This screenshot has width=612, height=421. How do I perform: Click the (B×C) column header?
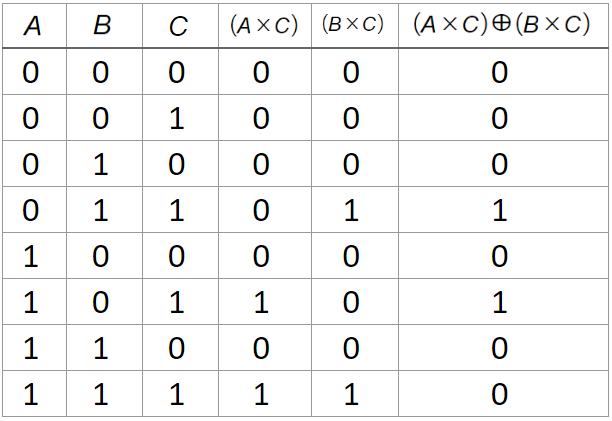[353, 26]
